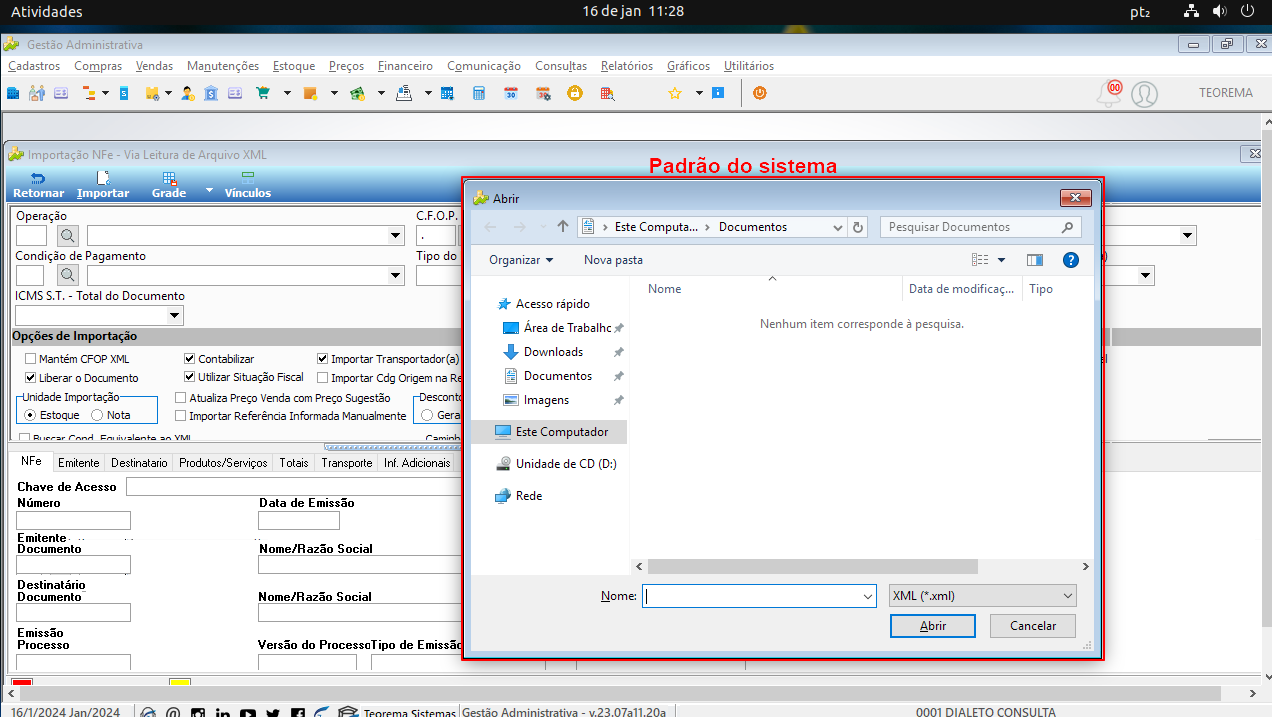
Task: Click the calendar 30 toolbar icon
Action: tap(510, 93)
